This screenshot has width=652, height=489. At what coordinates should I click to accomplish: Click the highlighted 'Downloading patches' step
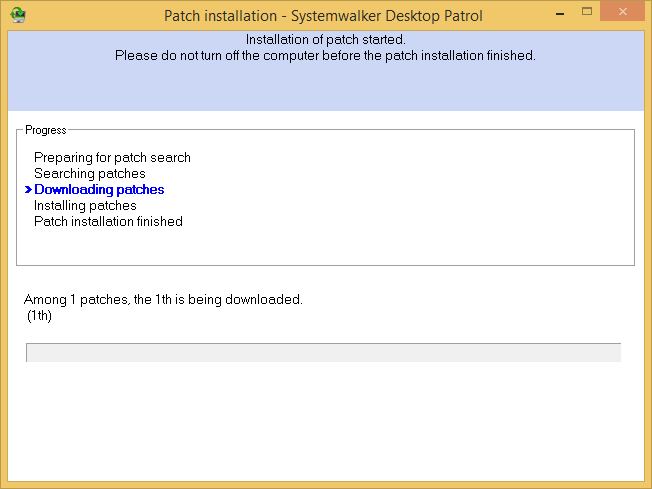99,190
